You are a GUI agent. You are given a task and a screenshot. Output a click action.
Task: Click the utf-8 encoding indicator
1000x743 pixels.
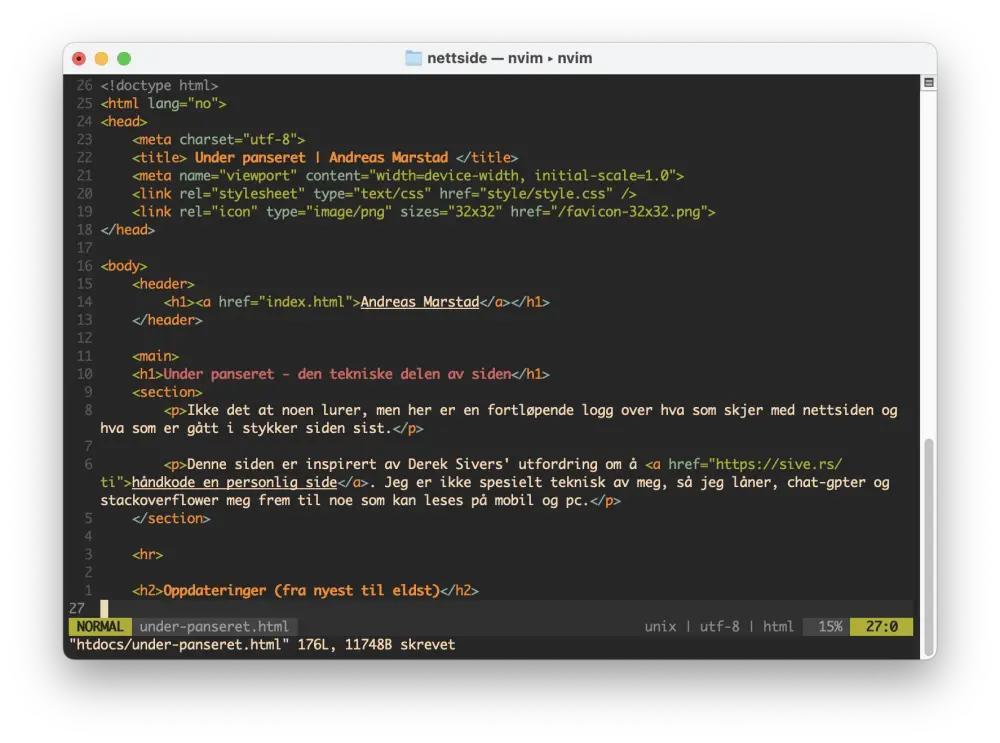pyautogui.click(x=719, y=626)
